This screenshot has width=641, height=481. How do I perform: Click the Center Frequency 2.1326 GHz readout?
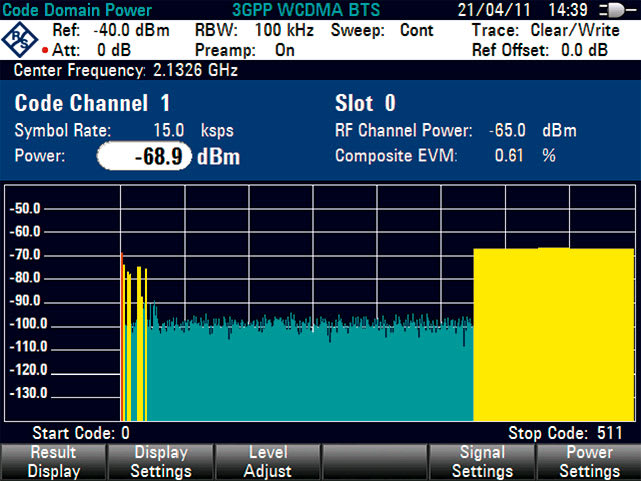(126, 70)
